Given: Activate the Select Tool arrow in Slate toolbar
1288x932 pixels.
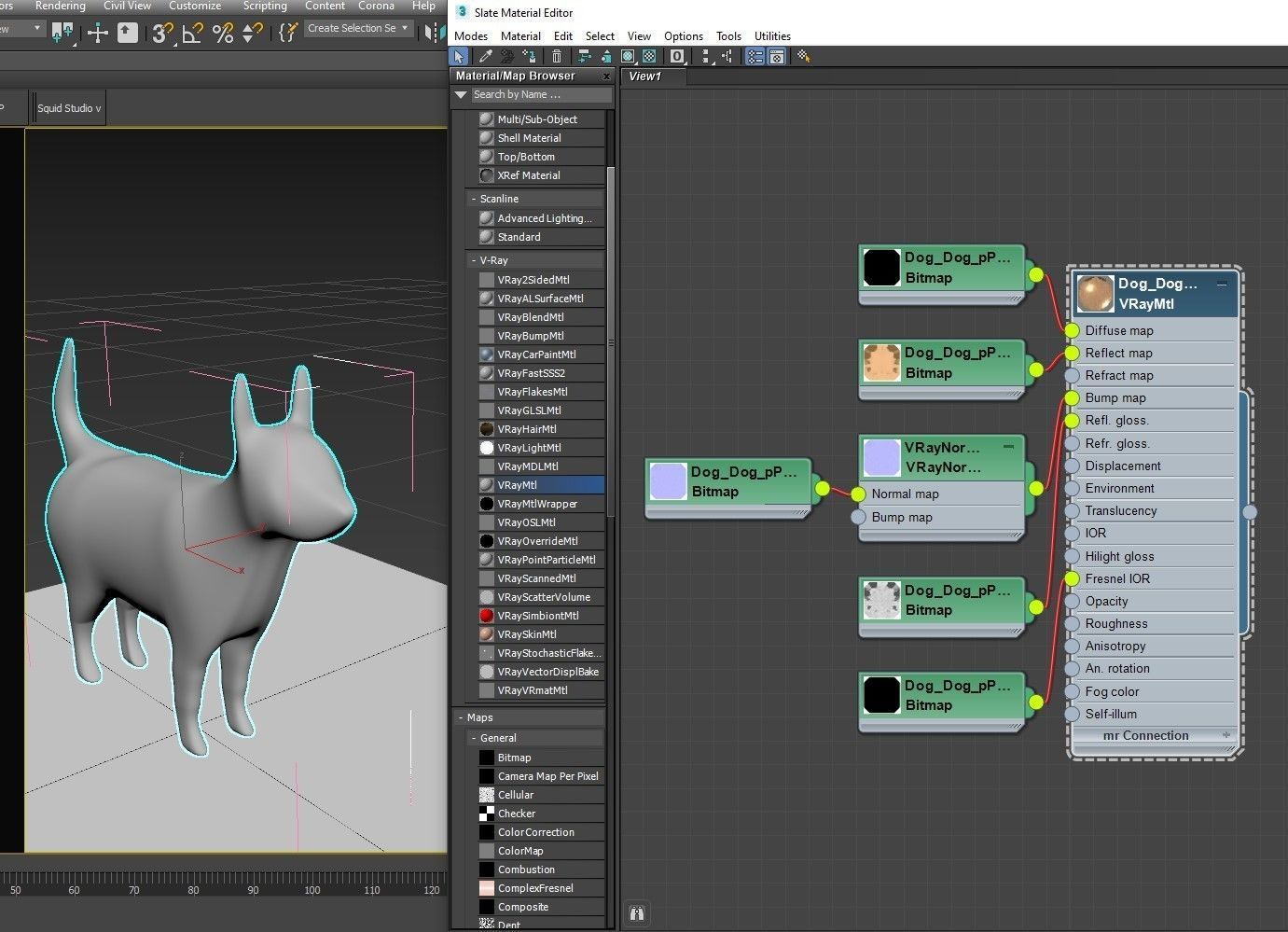Looking at the screenshot, I should click(x=459, y=57).
